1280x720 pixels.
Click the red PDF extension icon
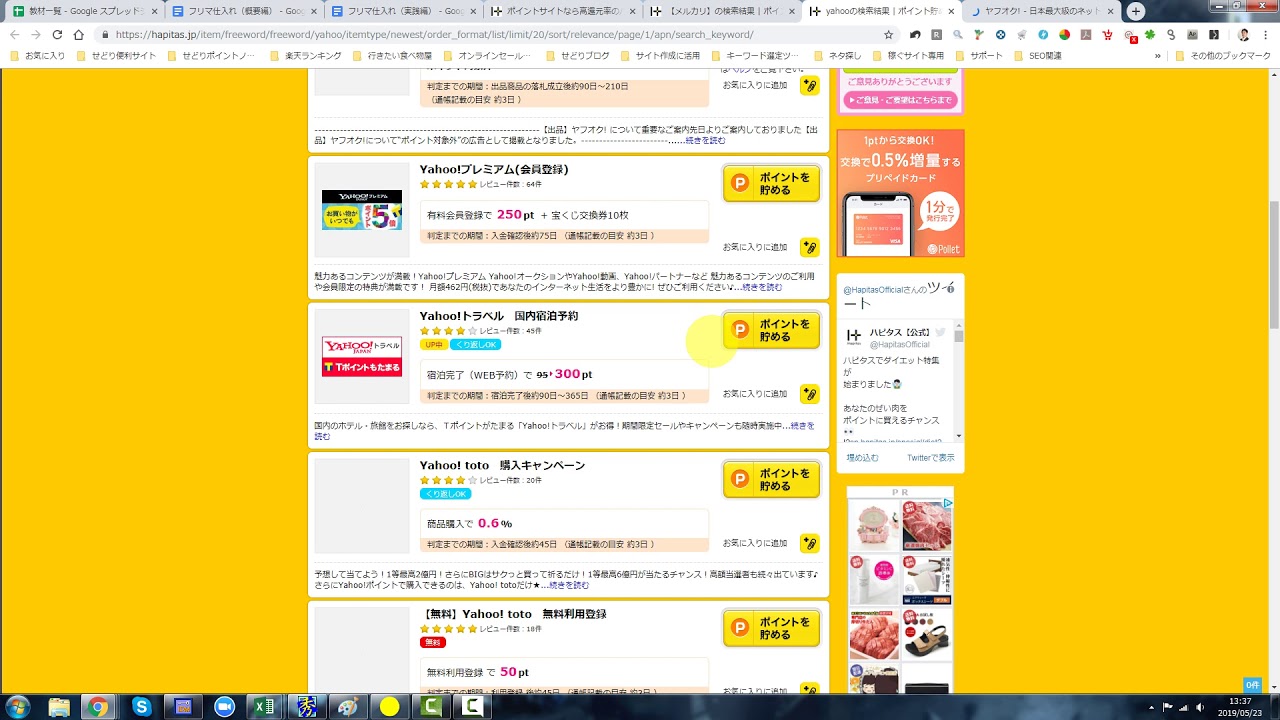point(1086,34)
